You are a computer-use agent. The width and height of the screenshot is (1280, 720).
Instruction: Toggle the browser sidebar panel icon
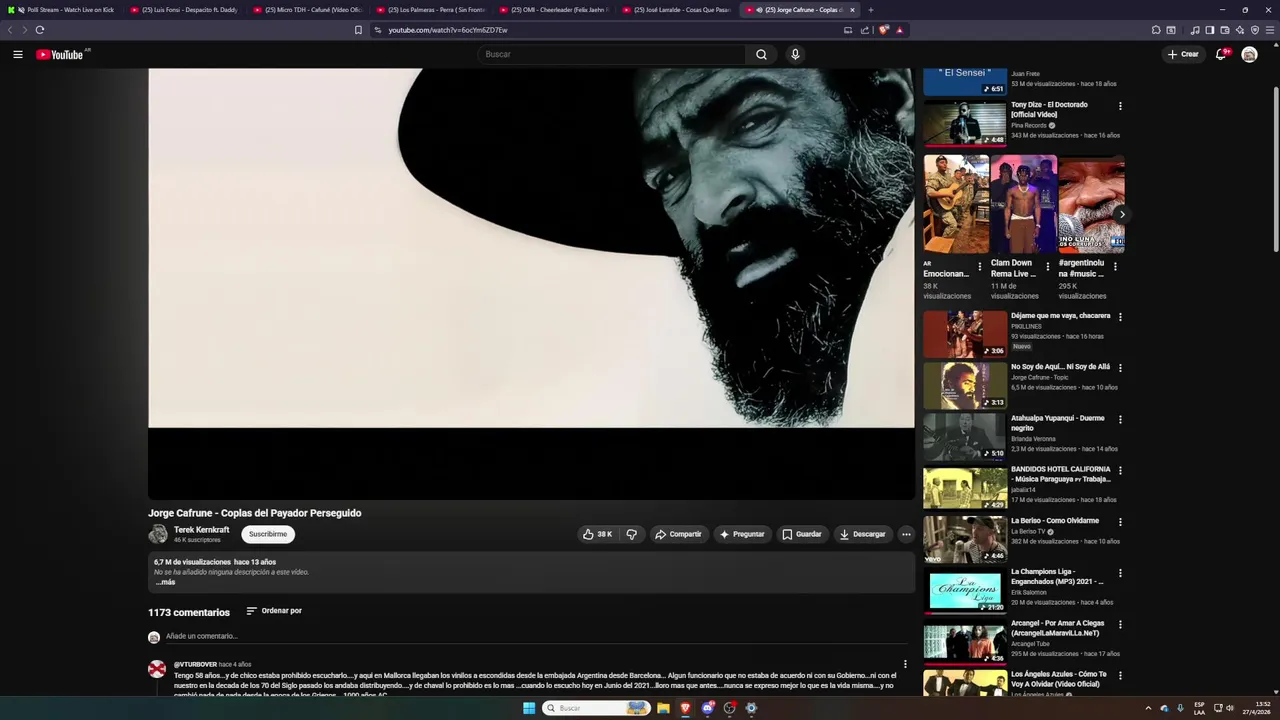click(x=1210, y=30)
